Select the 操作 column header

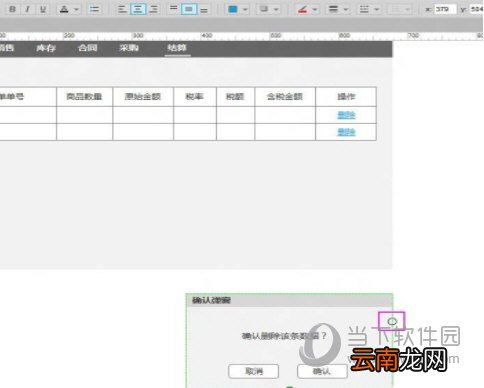pyautogui.click(x=346, y=97)
